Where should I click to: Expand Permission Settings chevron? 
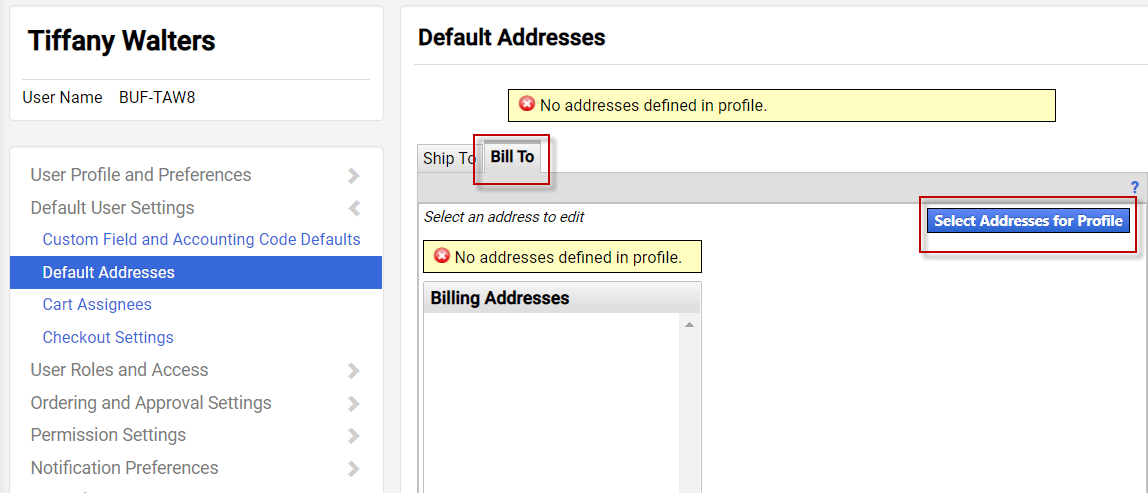(353, 436)
